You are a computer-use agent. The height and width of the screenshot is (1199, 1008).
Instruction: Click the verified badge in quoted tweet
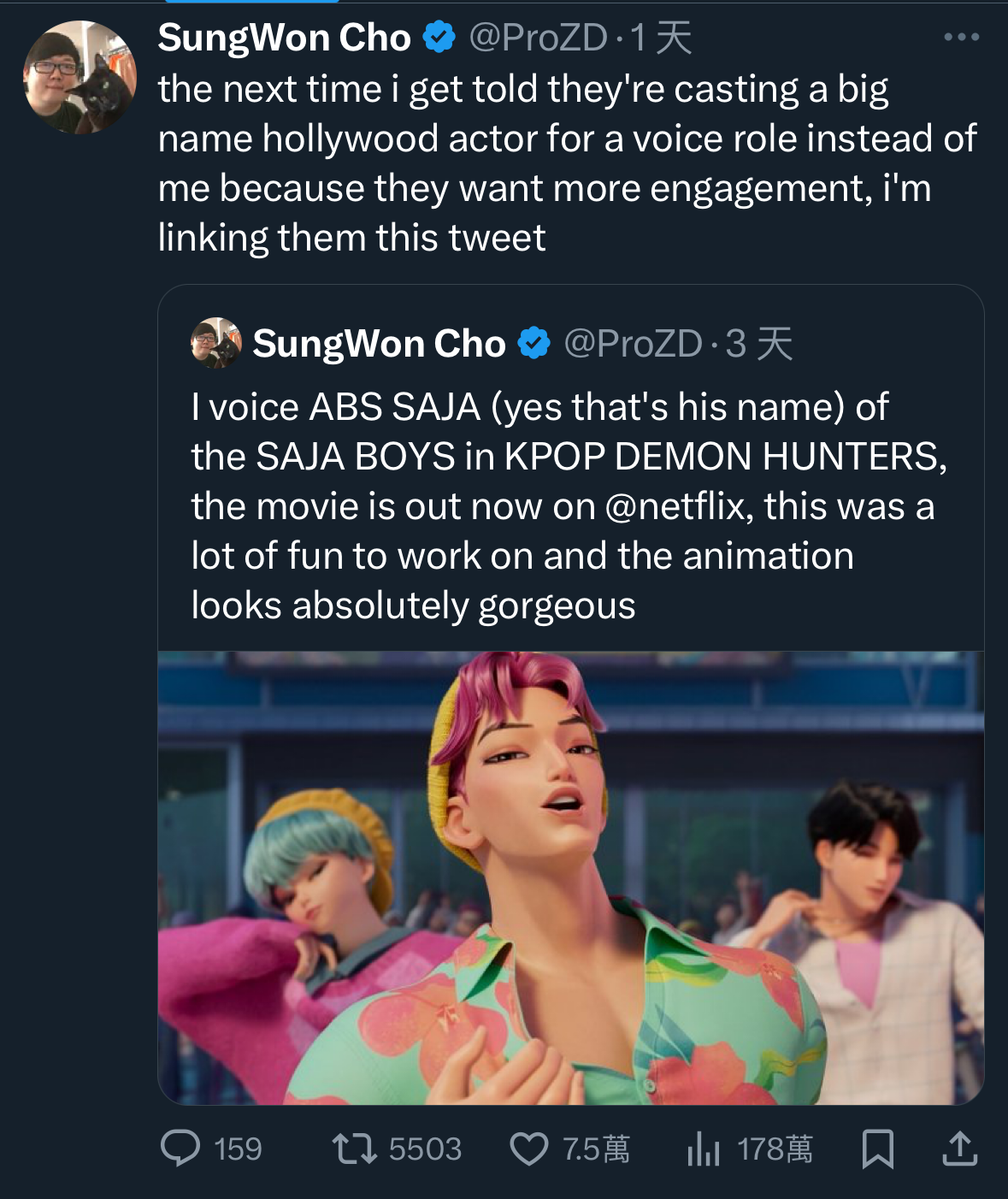click(534, 344)
